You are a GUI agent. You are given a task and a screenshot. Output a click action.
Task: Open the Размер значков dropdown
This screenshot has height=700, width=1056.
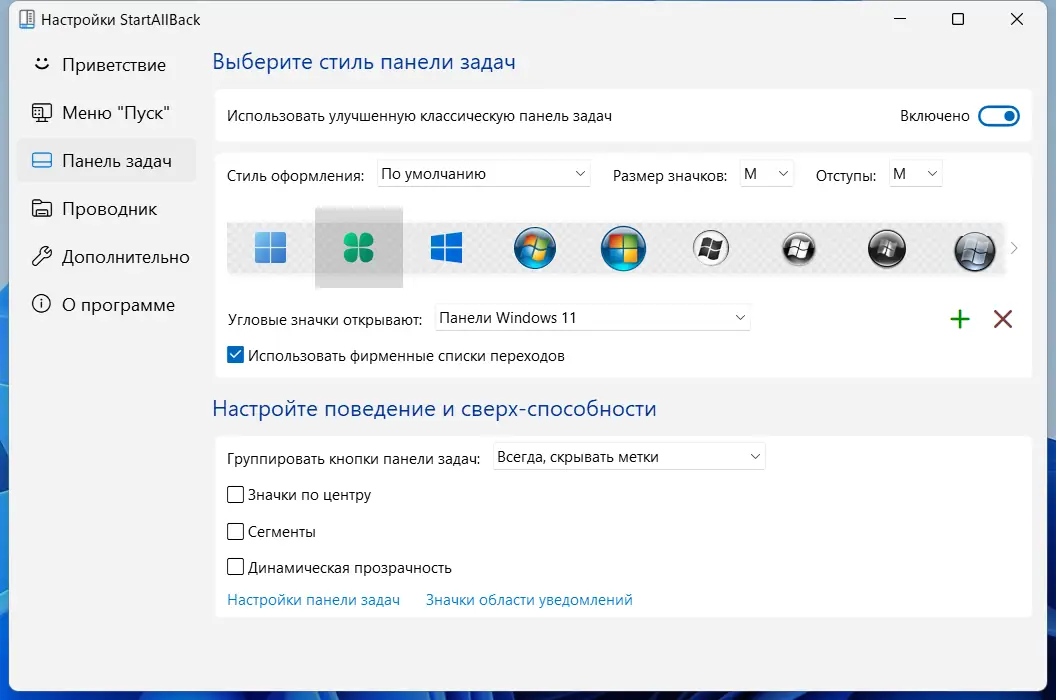click(x=766, y=174)
